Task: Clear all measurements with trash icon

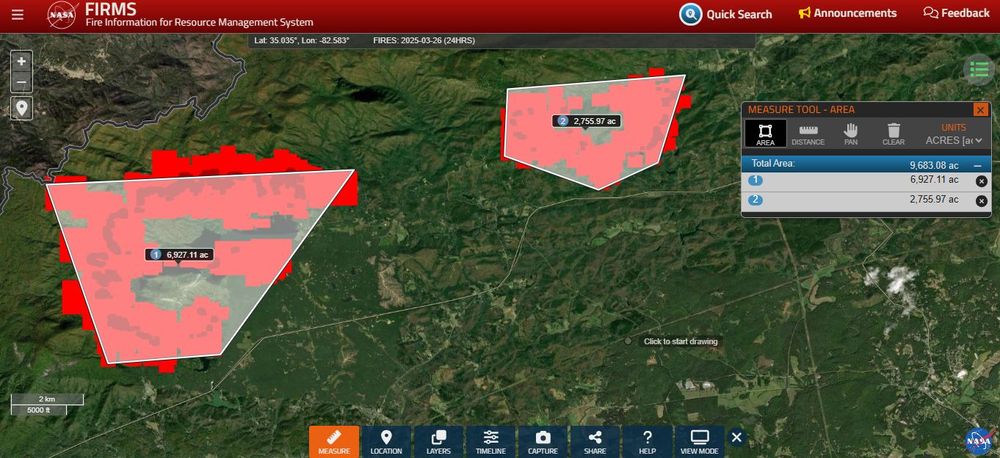Action: (893, 133)
